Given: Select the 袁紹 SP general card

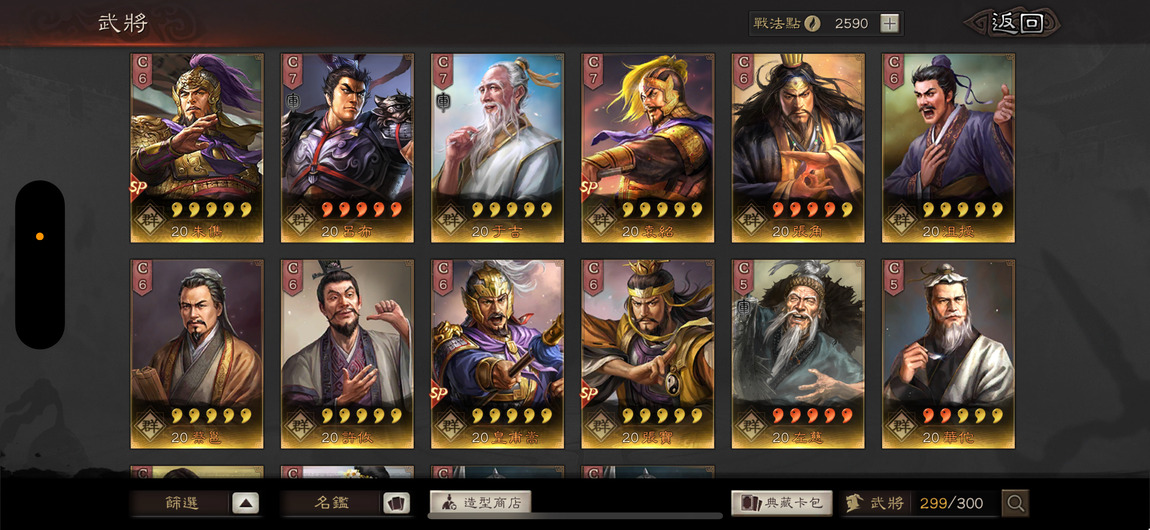Looking at the screenshot, I should pos(648,147).
